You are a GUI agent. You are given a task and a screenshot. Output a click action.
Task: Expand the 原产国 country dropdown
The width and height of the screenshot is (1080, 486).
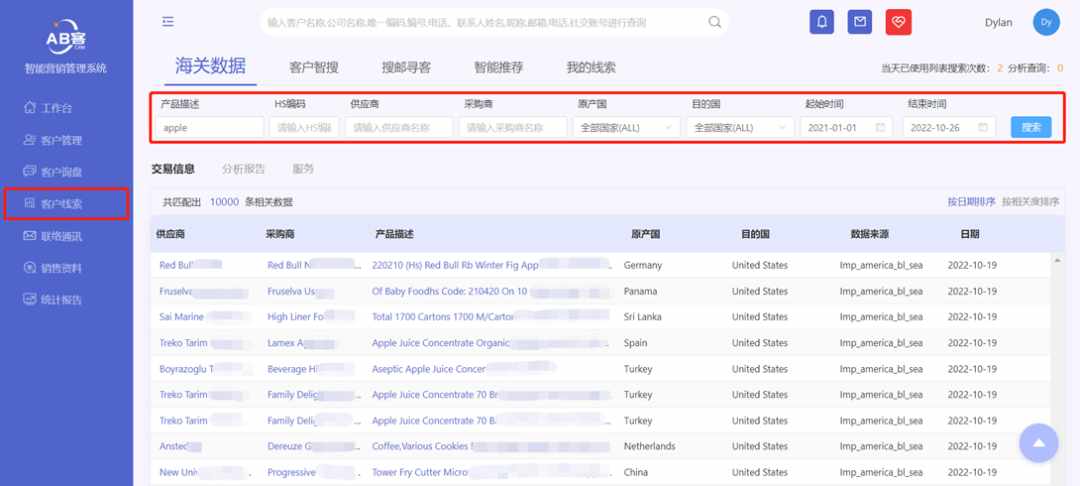pyautogui.click(x=626, y=127)
